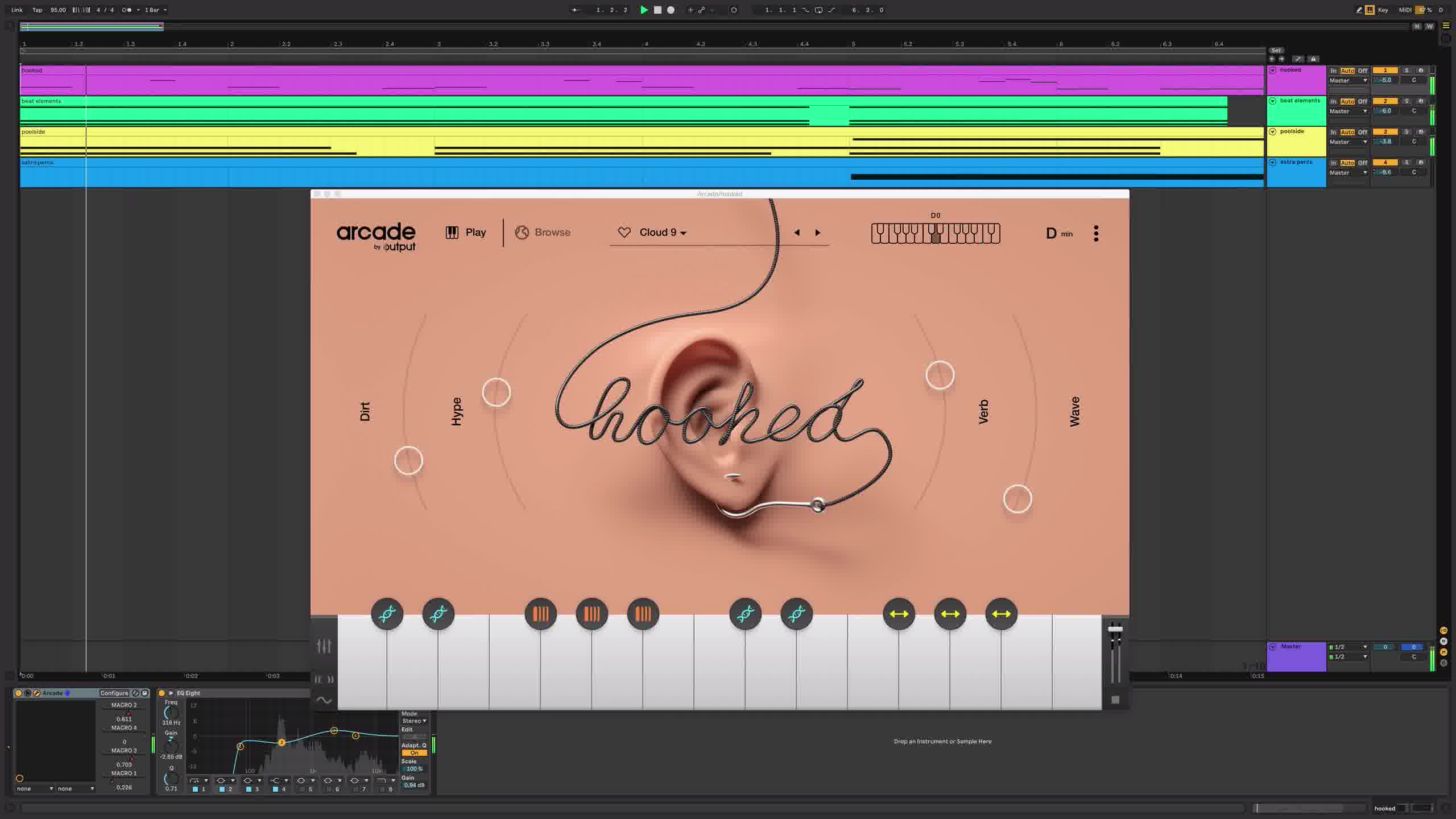The height and width of the screenshot is (819, 1456).
Task: Go to next Arcade preset
Action: [818, 232]
